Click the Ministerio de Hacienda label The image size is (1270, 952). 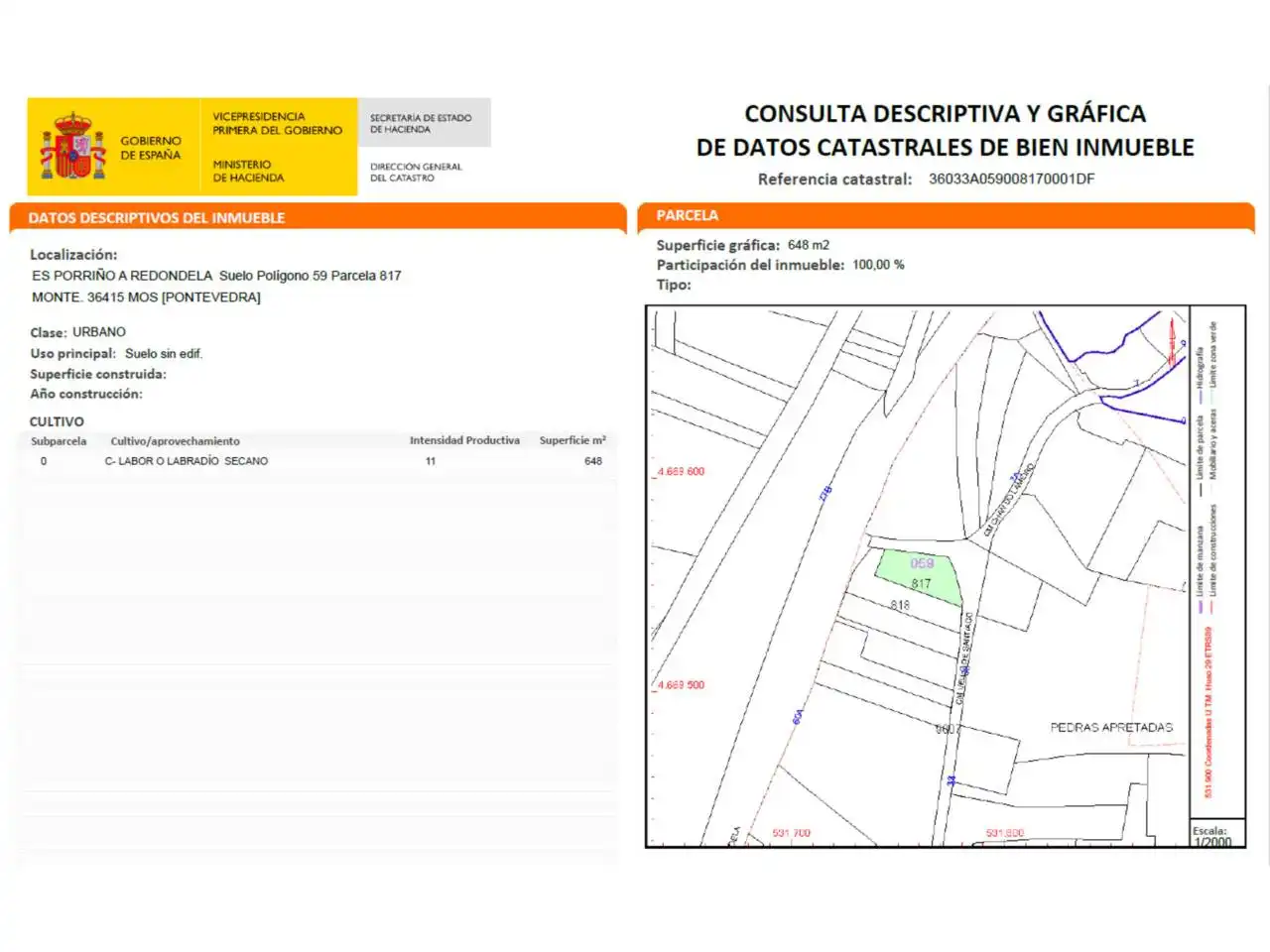coord(248,171)
